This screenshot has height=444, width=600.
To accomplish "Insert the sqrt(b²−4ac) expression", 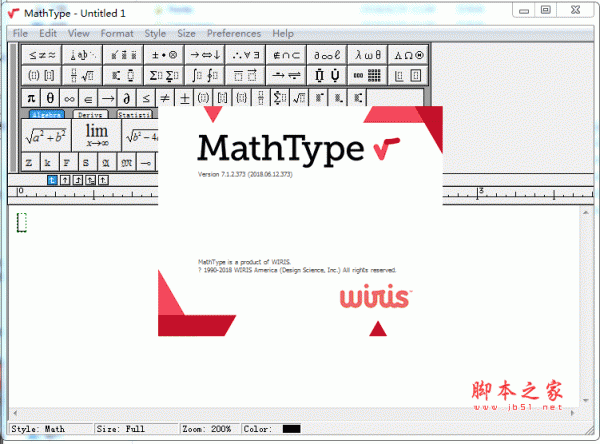I will tap(140, 135).
